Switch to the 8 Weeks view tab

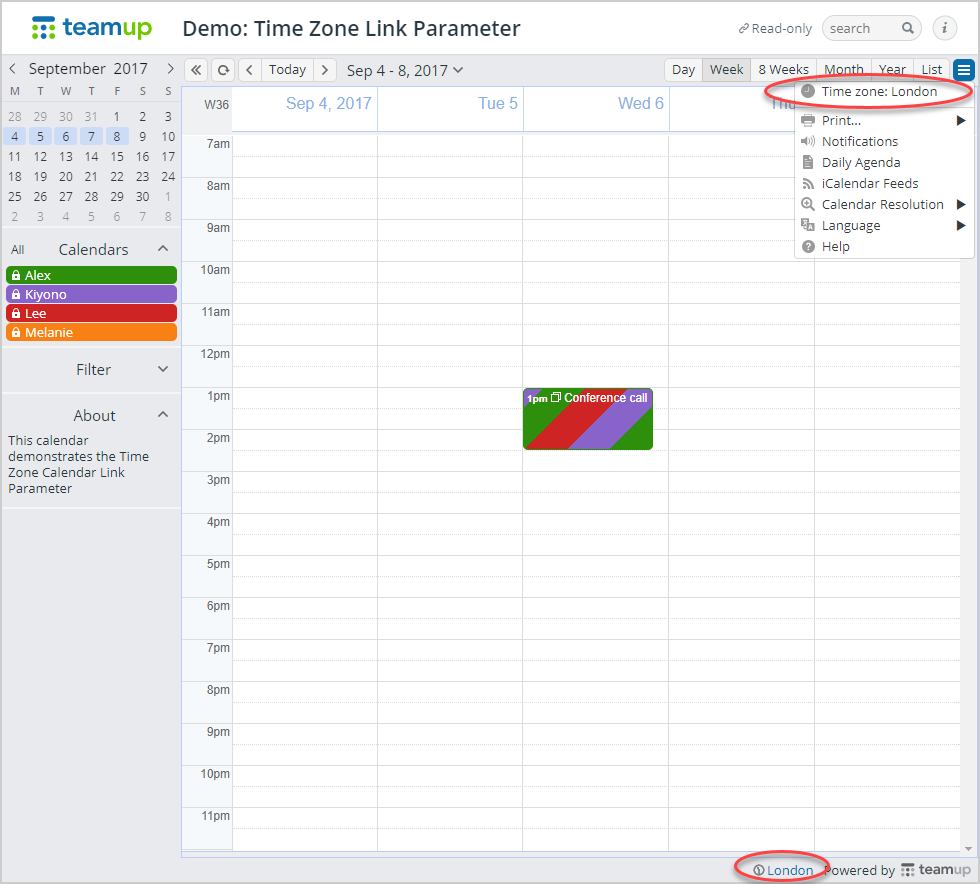(783, 70)
